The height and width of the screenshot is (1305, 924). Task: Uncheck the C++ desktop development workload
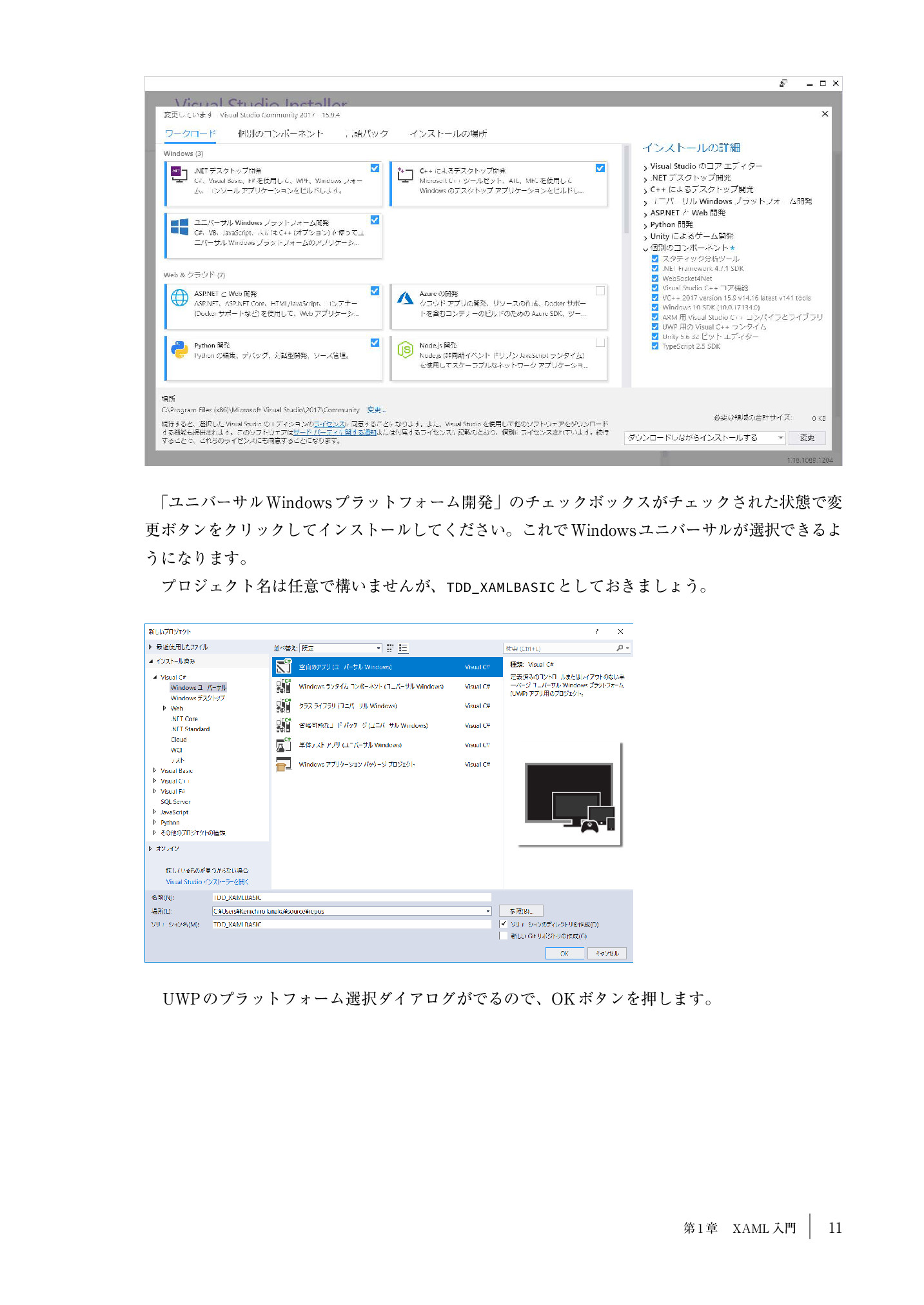coord(600,168)
